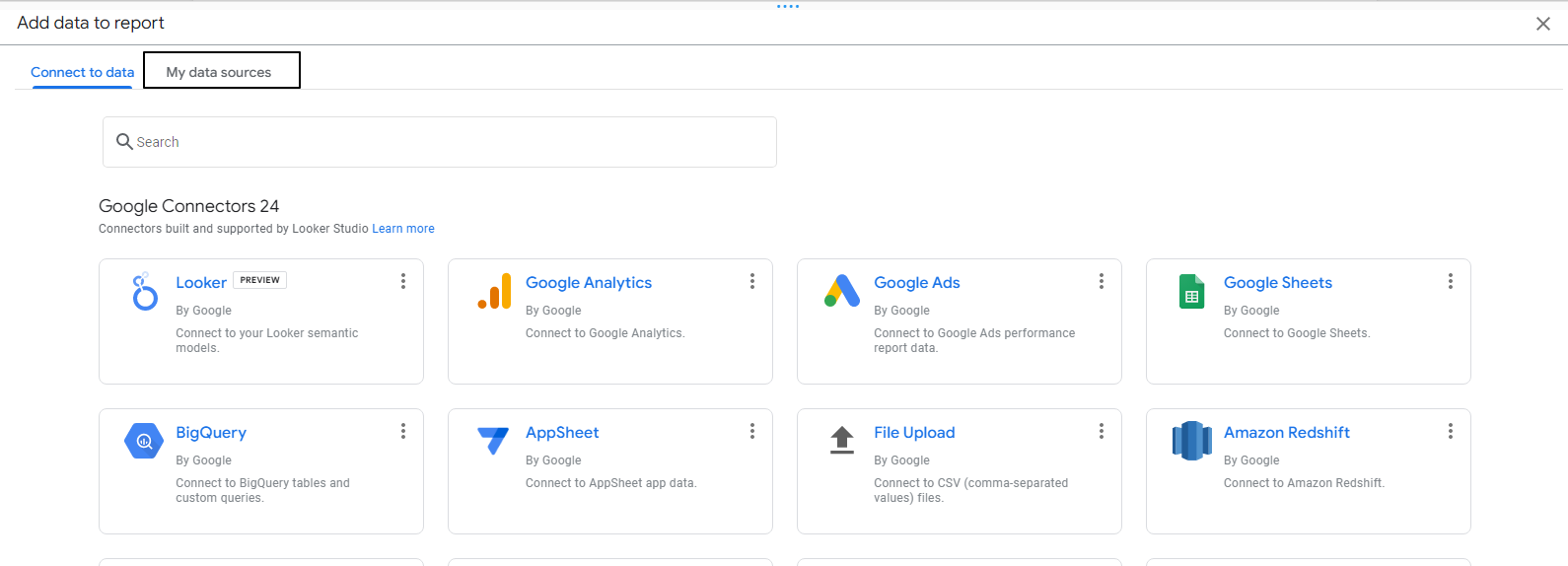Open Google Analytics card more options menu
Viewport: 1568px width, 566px height.
[752, 281]
